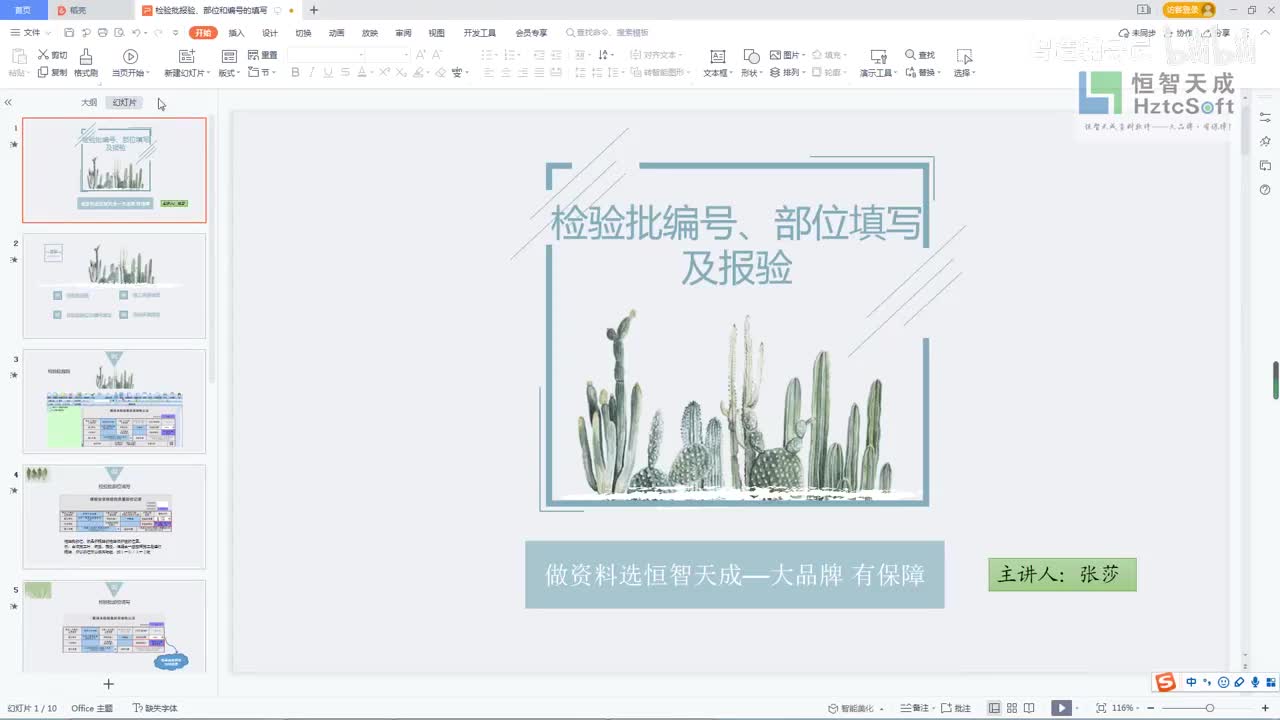Click the Select (选择) cursor icon
Screen dimensions: 1280x720
point(964,57)
